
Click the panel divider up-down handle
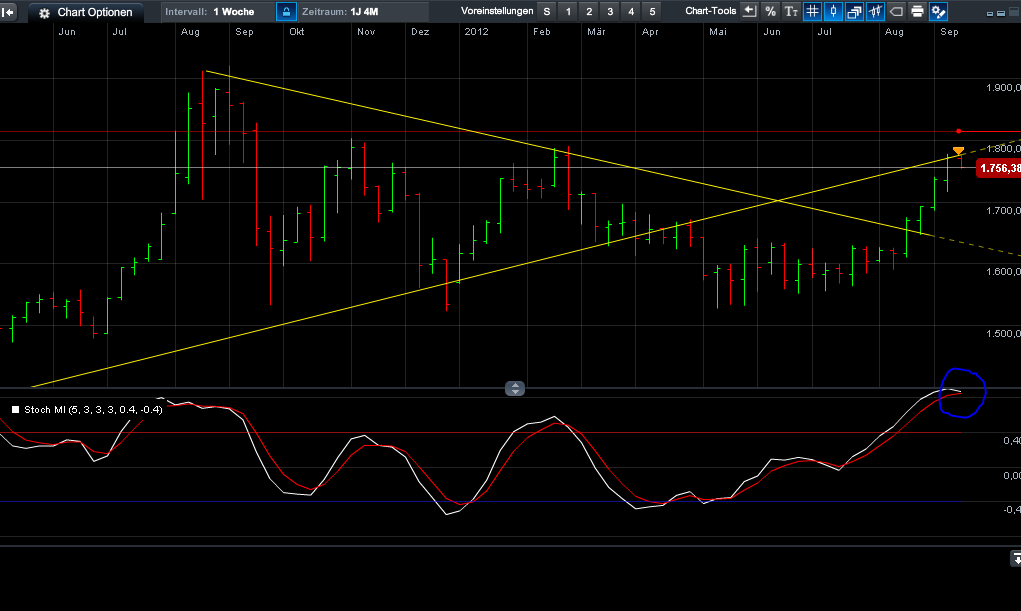click(515, 389)
